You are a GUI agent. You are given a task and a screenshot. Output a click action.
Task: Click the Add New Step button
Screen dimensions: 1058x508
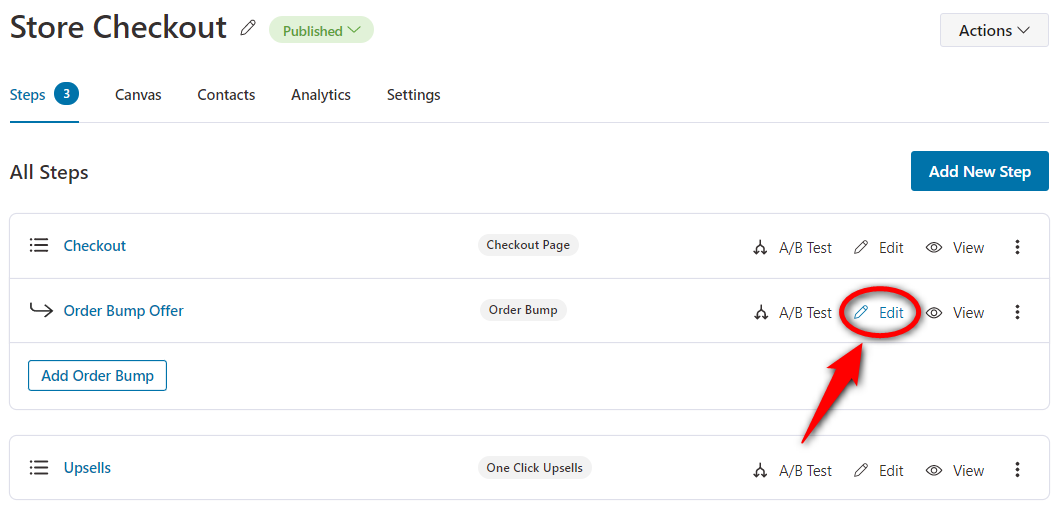click(980, 171)
